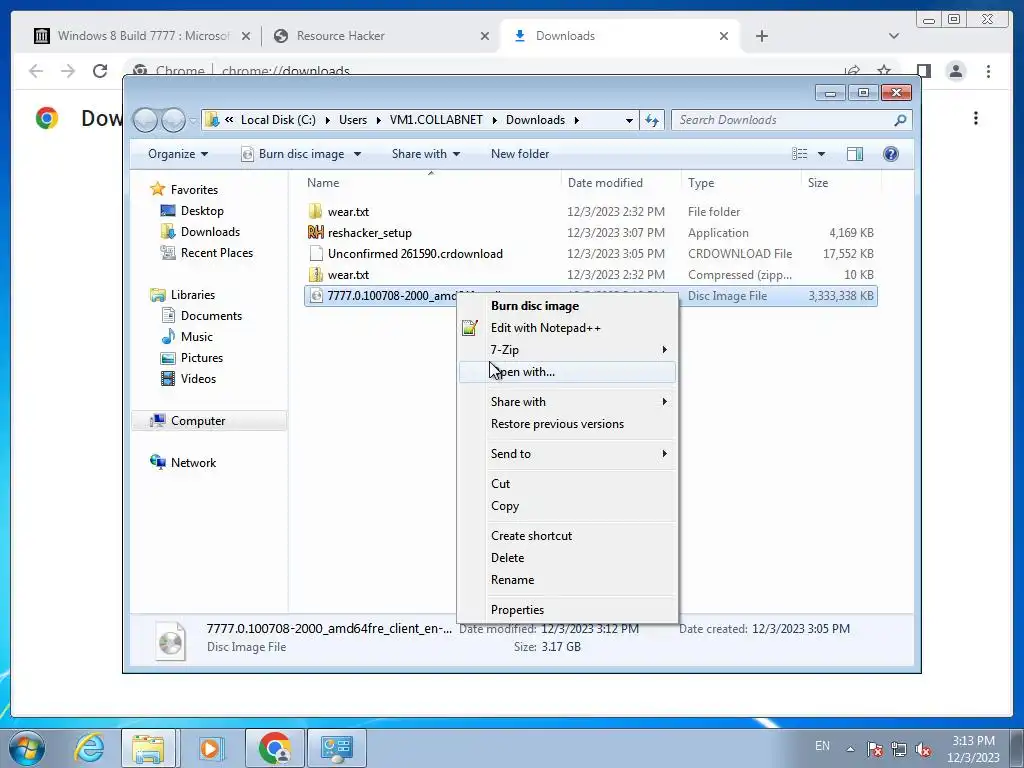Image resolution: width=1024 pixels, height=768 pixels.
Task: Switch to Windows 8 Build 7777 tab
Action: click(x=142, y=36)
